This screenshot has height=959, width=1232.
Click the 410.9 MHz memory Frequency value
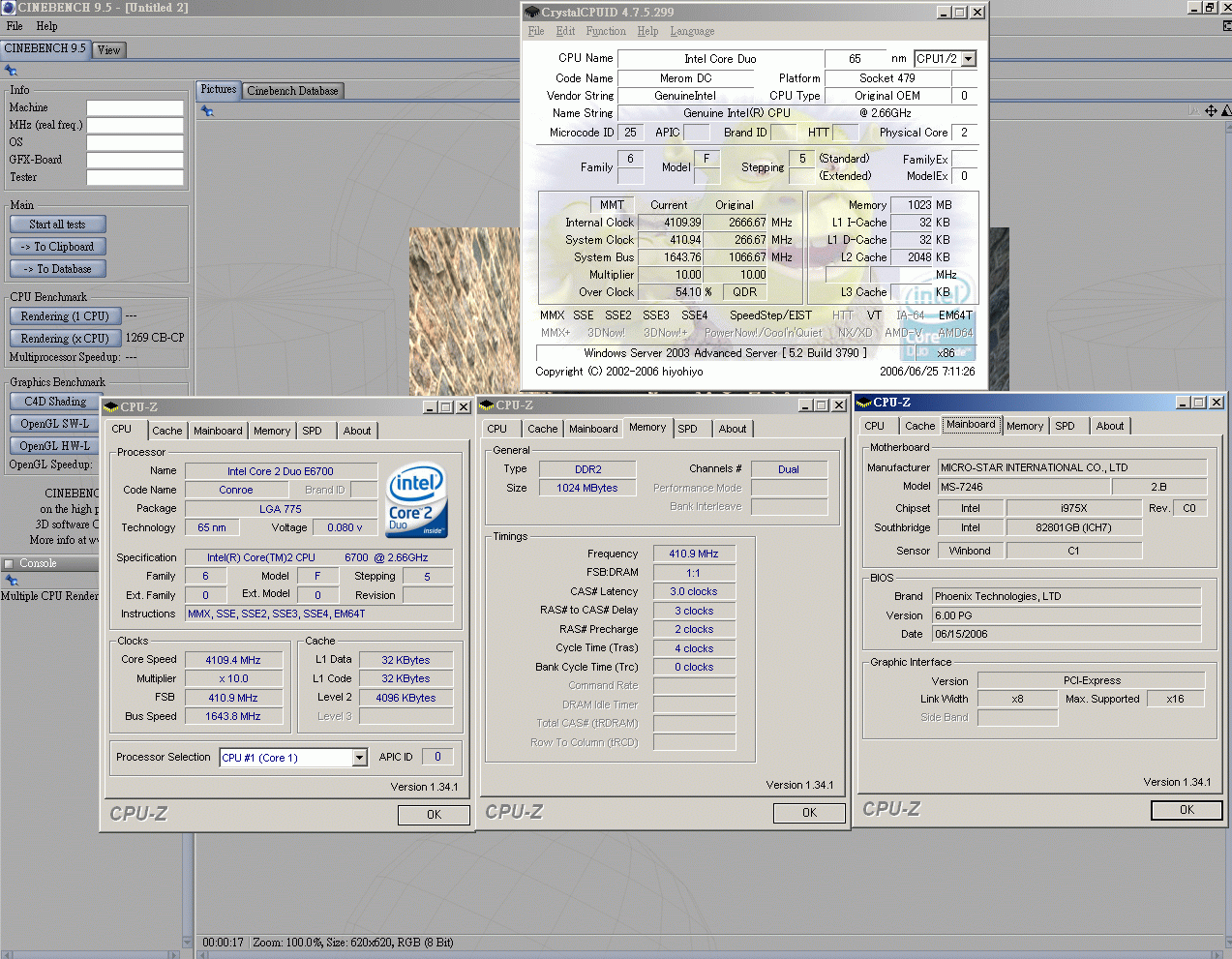click(694, 554)
